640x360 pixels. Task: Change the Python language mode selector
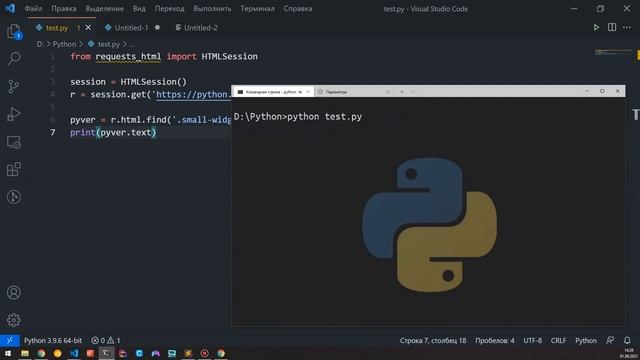(x=586, y=340)
